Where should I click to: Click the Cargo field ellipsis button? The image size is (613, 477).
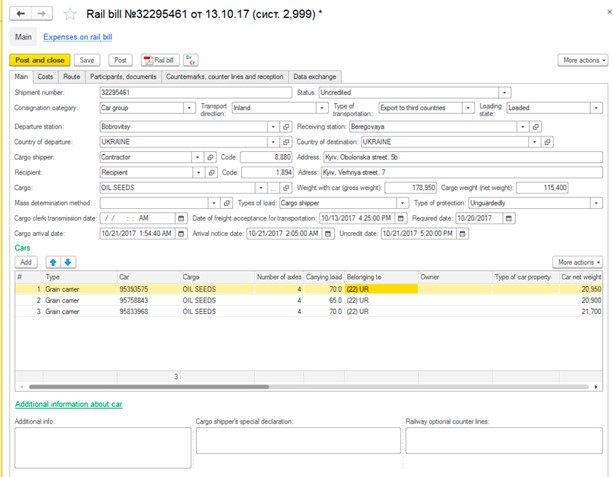click(274, 188)
